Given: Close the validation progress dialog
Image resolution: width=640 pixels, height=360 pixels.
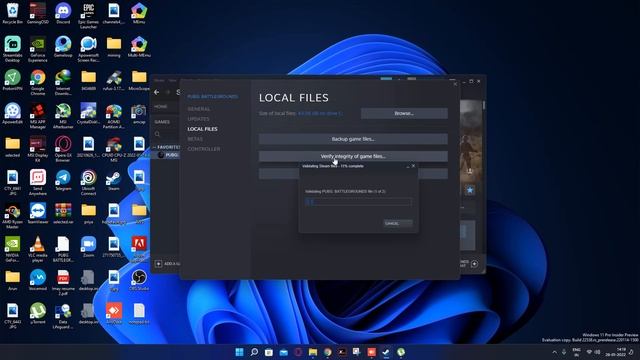Looking at the screenshot, I should 413,166.
